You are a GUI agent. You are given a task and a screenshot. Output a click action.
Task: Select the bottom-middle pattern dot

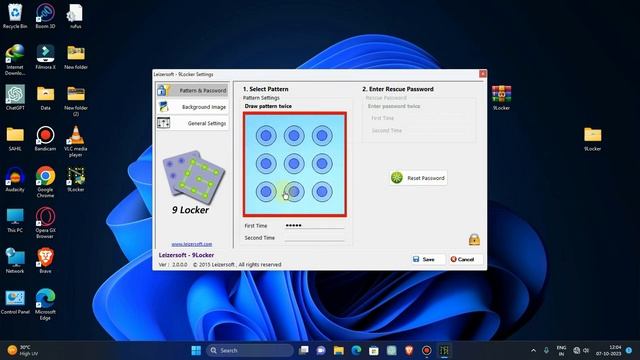pos(294,191)
